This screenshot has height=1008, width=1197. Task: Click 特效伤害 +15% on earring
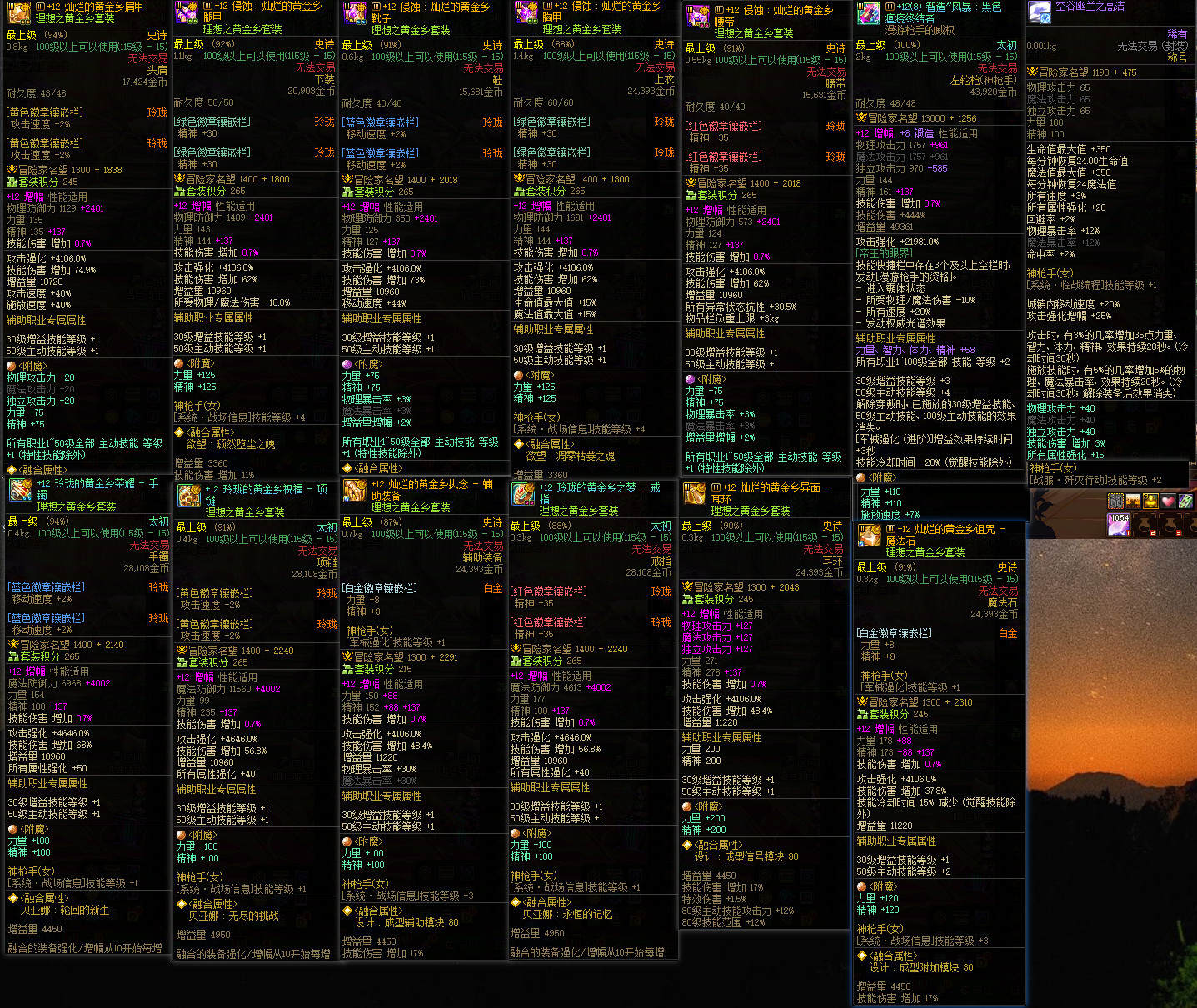715,899
